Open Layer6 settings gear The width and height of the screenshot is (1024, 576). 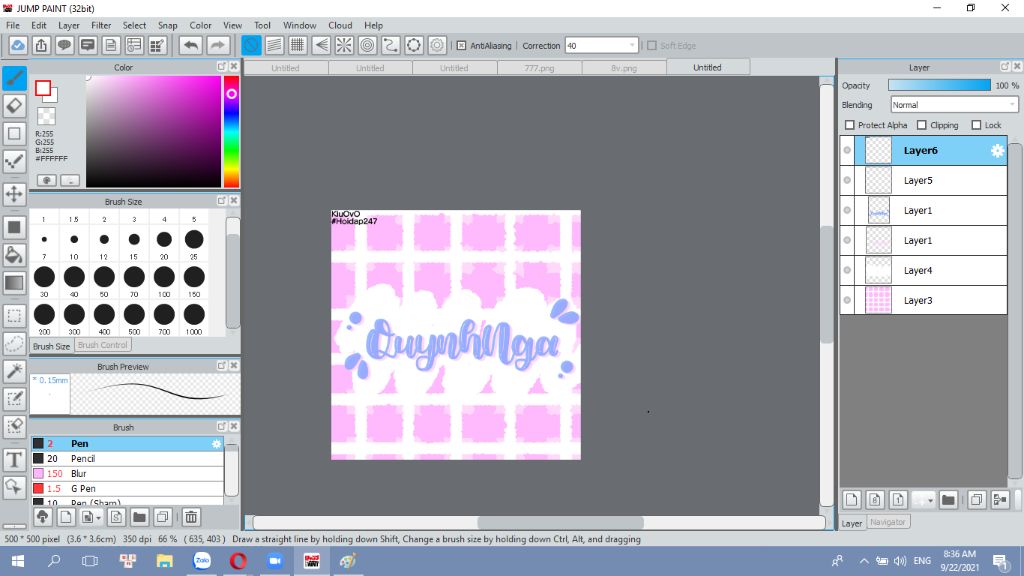pos(997,150)
